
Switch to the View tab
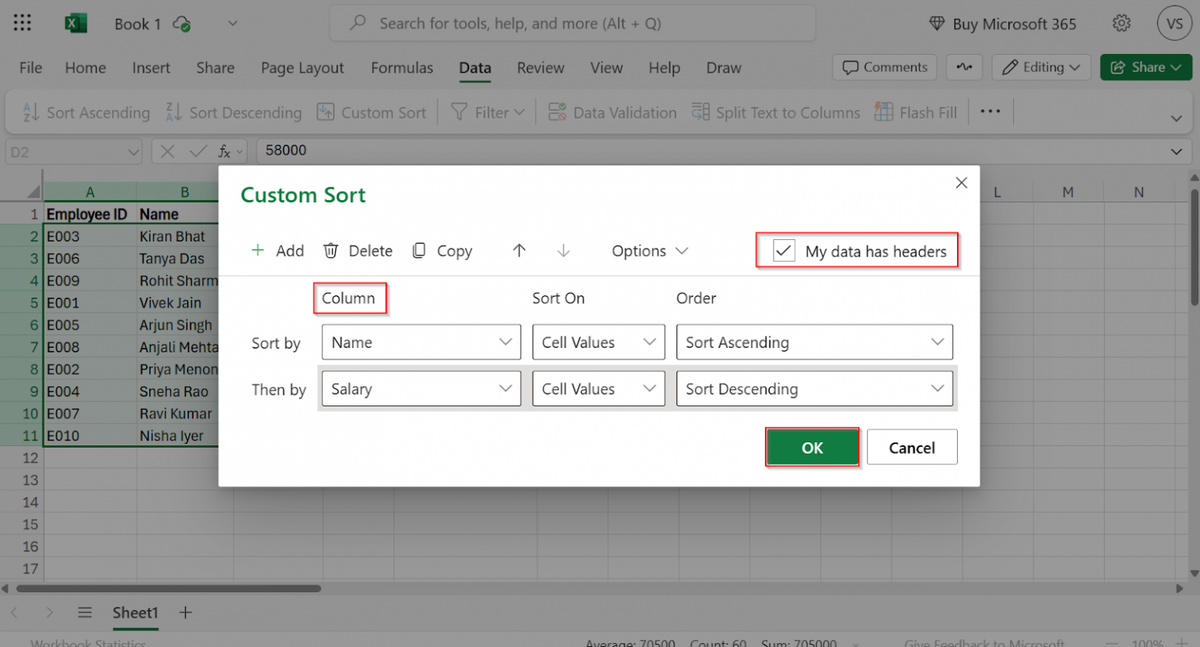607,67
